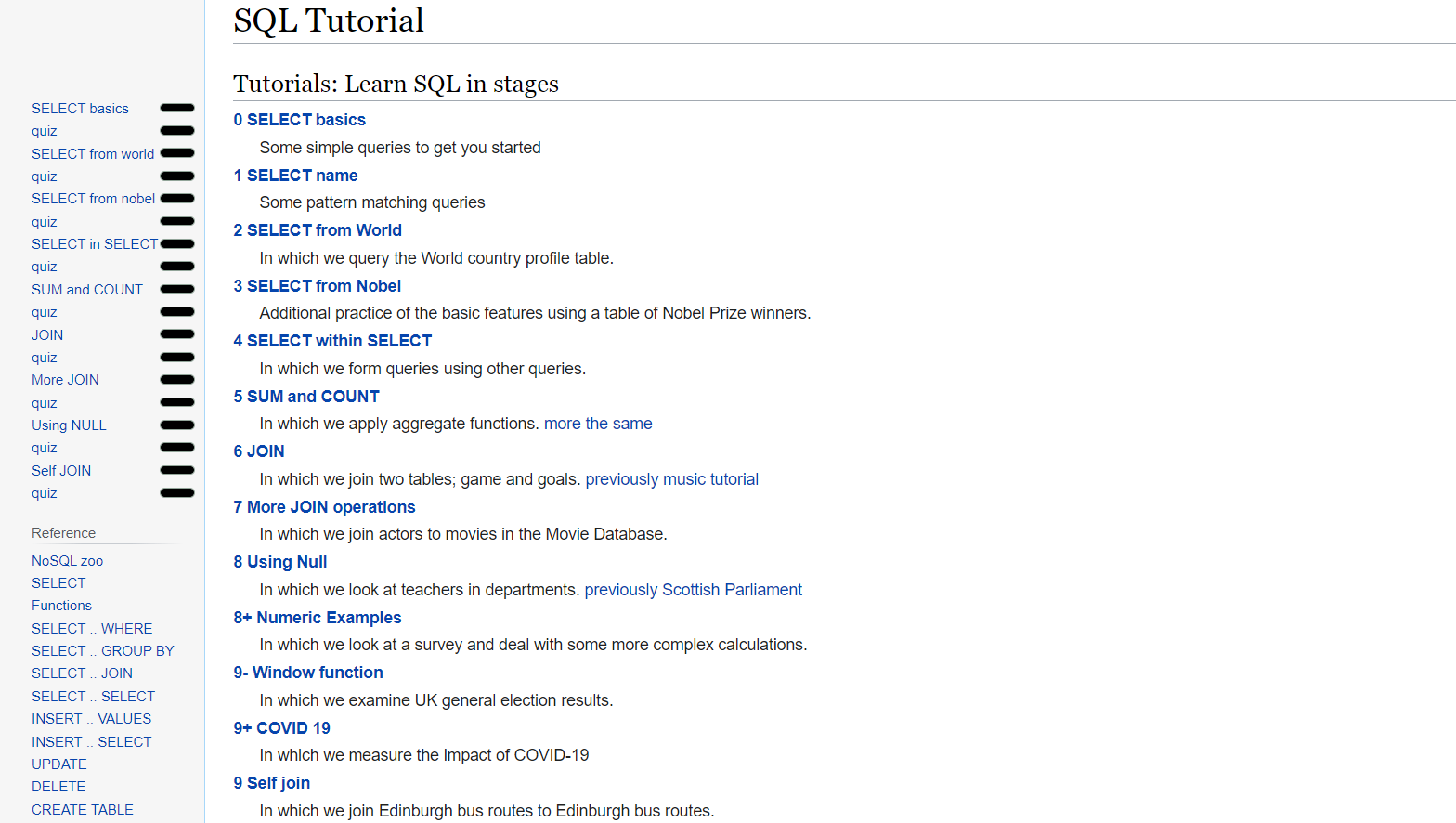Click the progress bar next to 'More JOIN'
Image resolution: width=1456 pixels, height=823 pixels.
pos(177,380)
